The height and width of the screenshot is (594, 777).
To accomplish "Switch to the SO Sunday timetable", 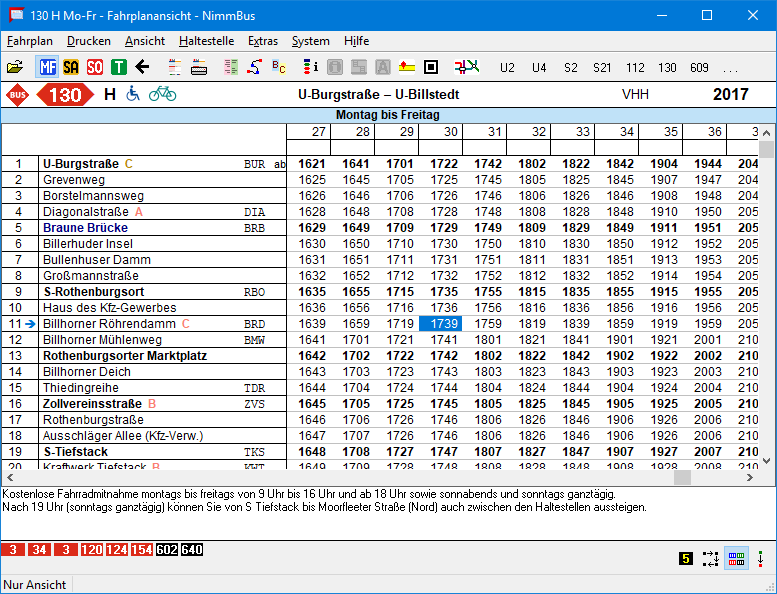I will pos(95,67).
